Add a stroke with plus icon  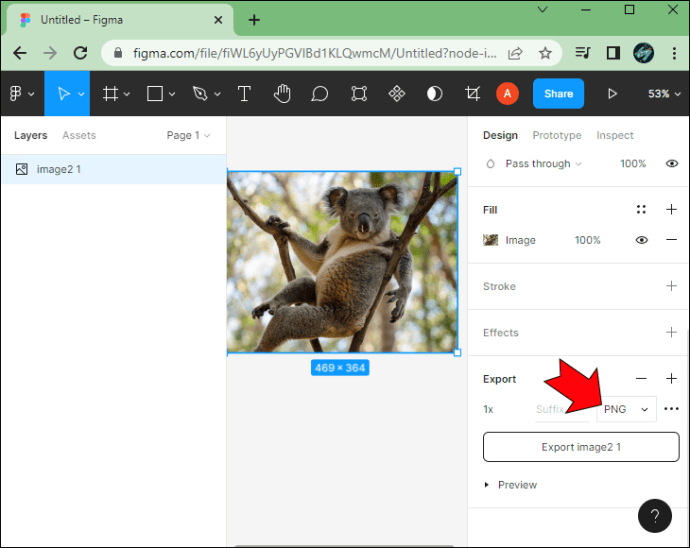[671, 286]
